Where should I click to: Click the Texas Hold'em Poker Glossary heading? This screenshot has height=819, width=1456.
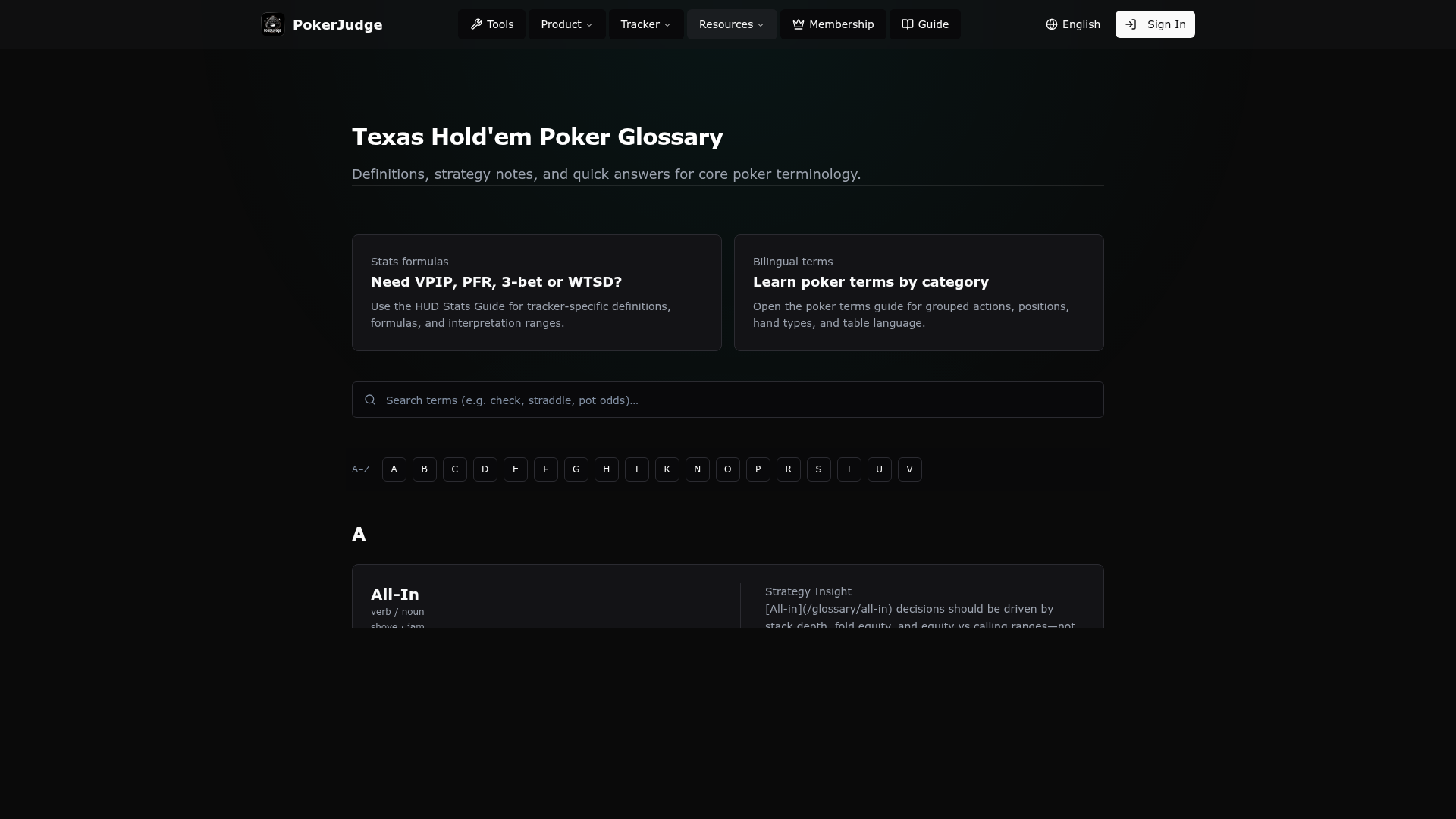(x=538, y=137)
